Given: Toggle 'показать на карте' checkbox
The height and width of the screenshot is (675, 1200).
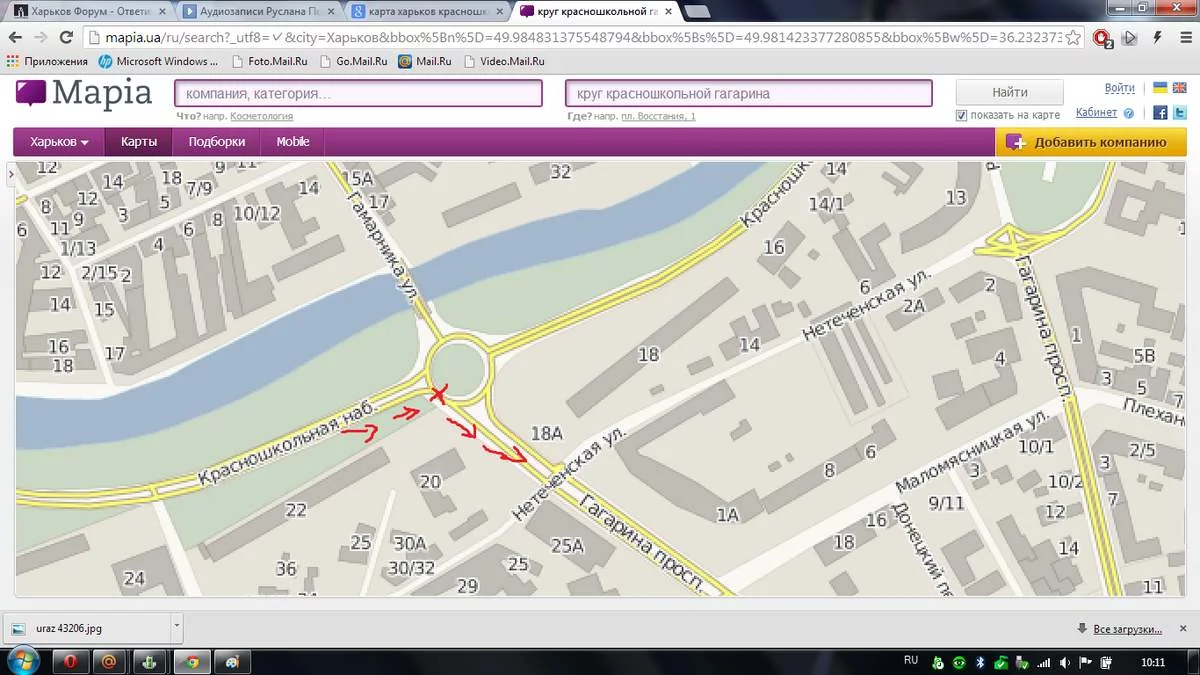Looking at the screenshot, I should tap(962, 115).
